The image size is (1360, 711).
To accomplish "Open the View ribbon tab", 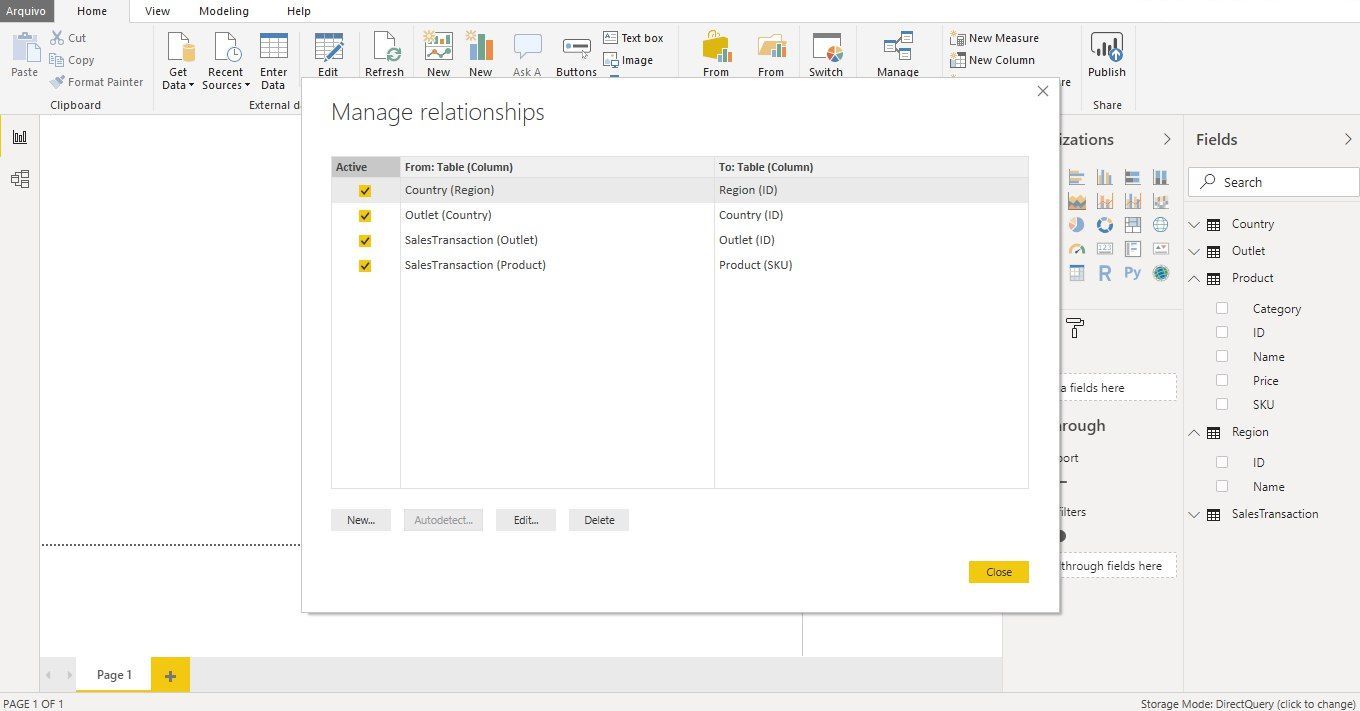I will [x=157, y=11].
